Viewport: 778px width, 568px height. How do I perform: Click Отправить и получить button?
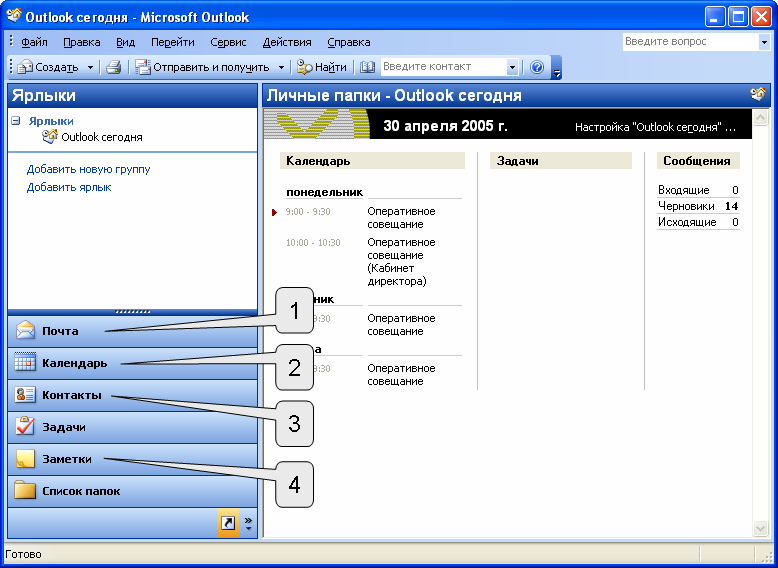(x=202, y=67)
